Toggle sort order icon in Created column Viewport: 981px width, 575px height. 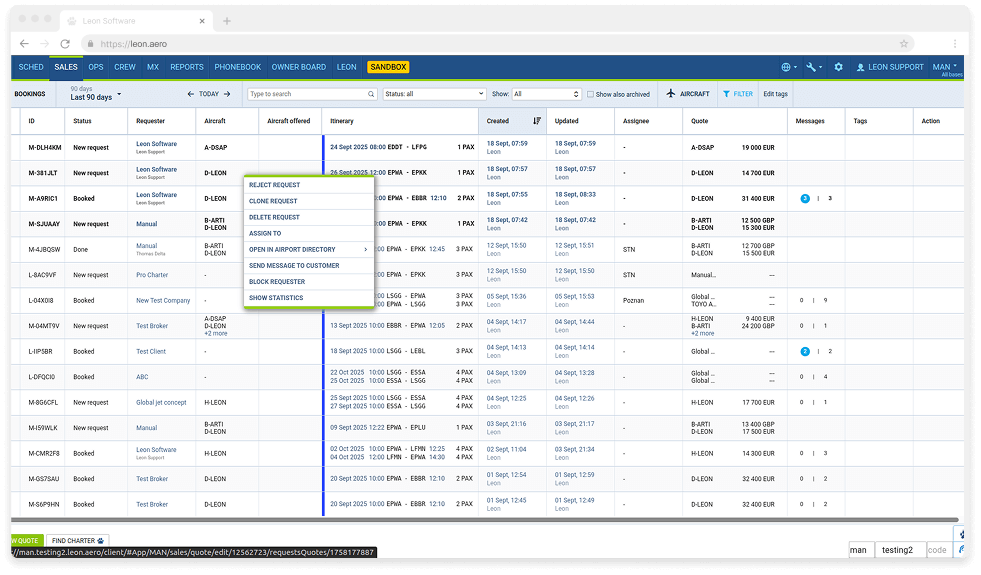[x=537, y=121]
